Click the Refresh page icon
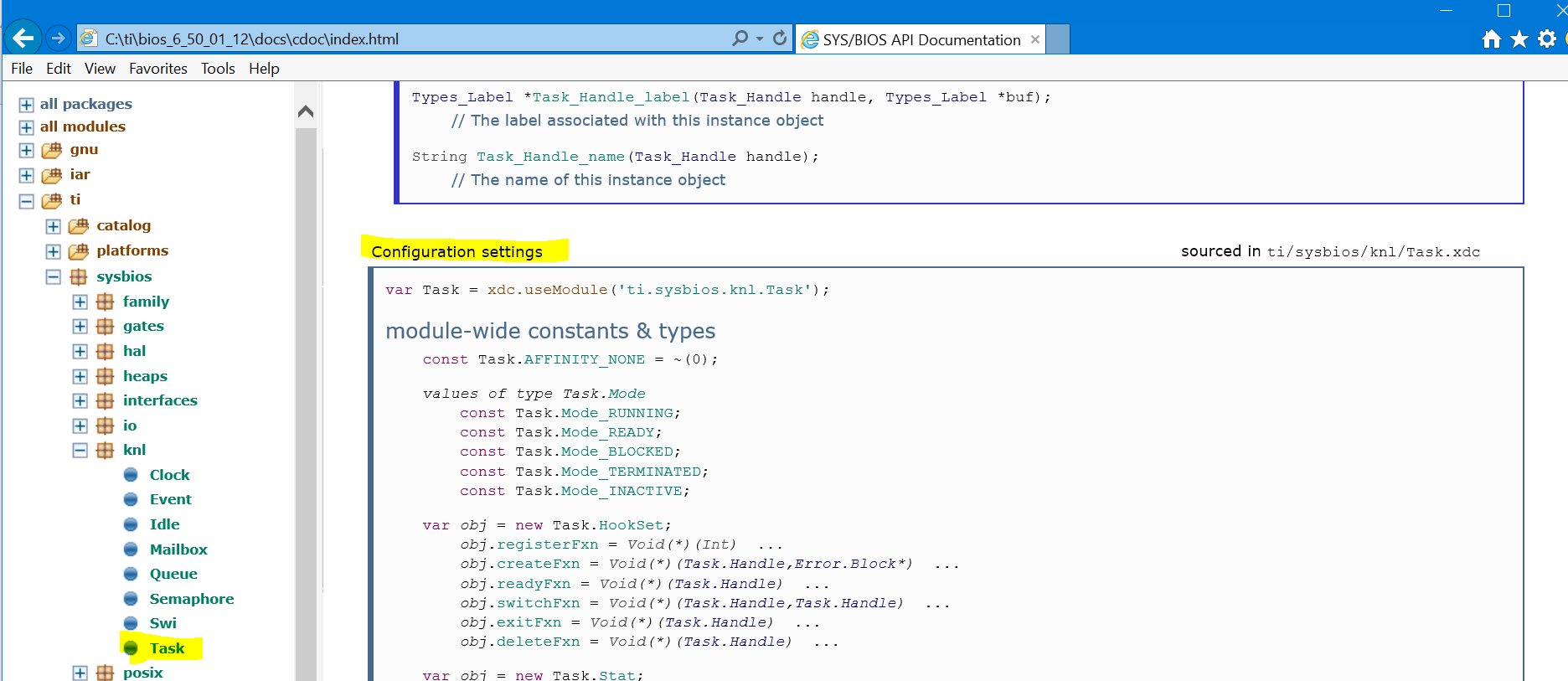Viewport: 1568px width, 681px height. coord(780,39)
